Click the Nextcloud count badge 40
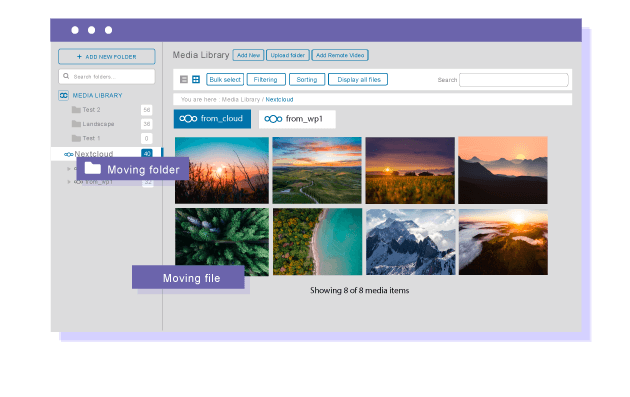Viewport: 630px width, 397px height. [x=147, y=153]
